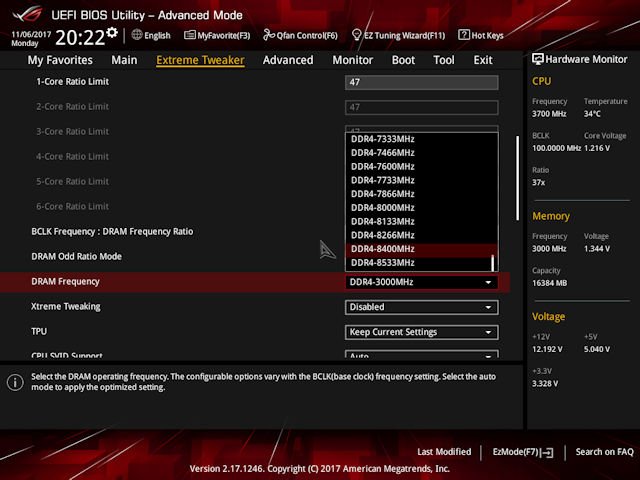The height and width of the screenshot is (480, 640).
Task: Click the +3.3V reading 3.328 V
Action: (x=545, y=384)
